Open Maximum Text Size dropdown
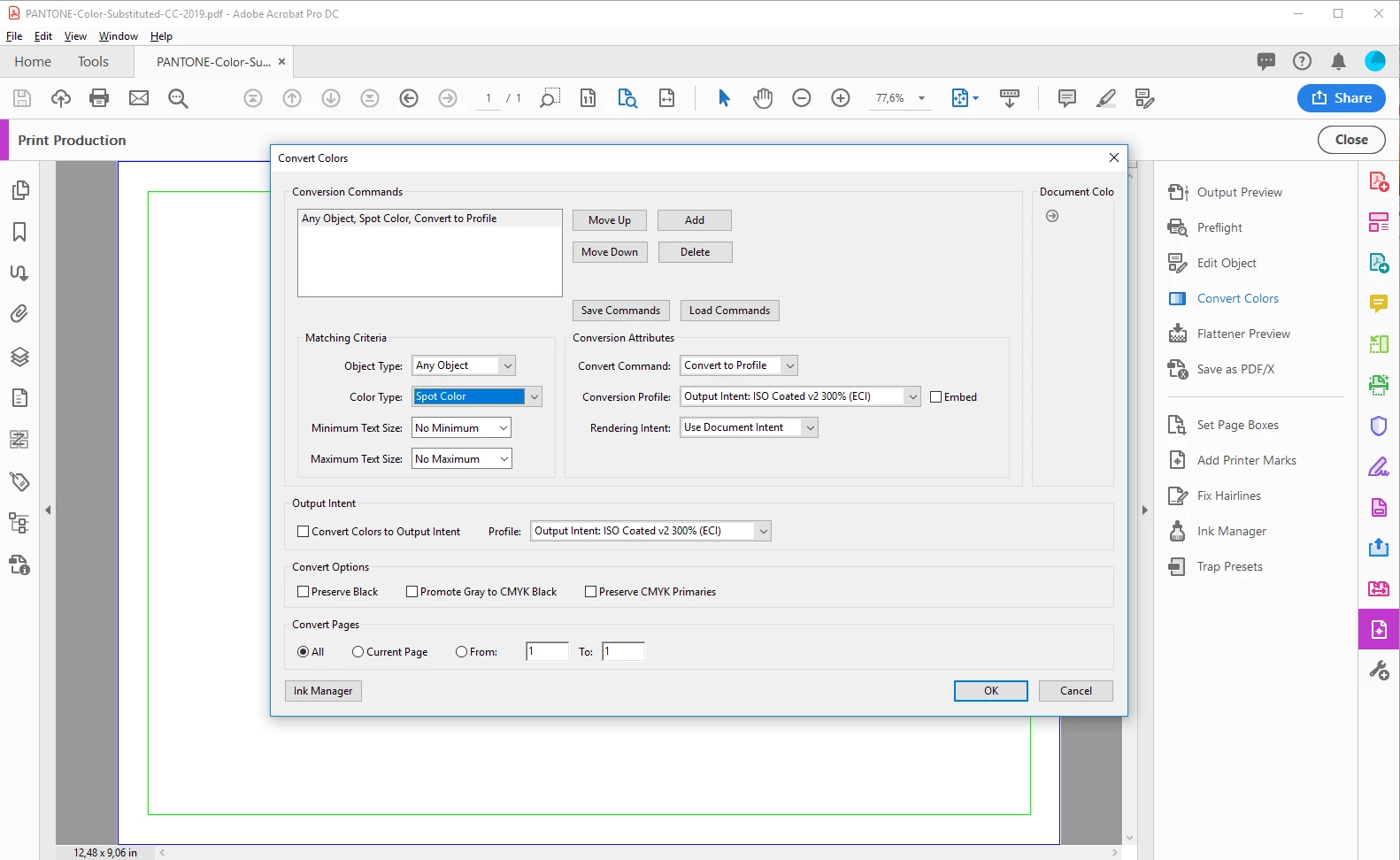This screenshot has width=1400, height=860. point(461,459)
